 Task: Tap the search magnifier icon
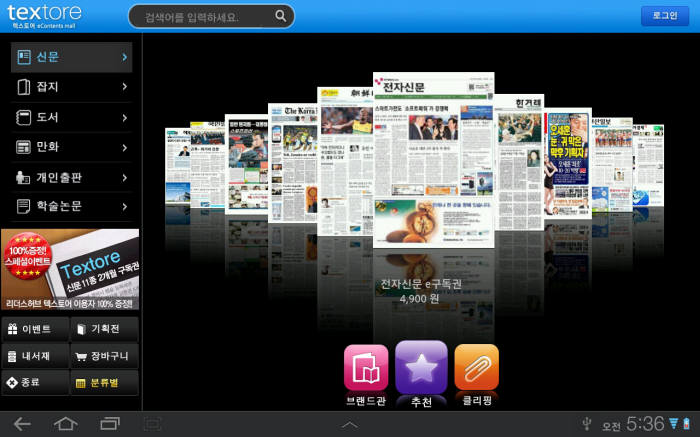pos(281,16)
